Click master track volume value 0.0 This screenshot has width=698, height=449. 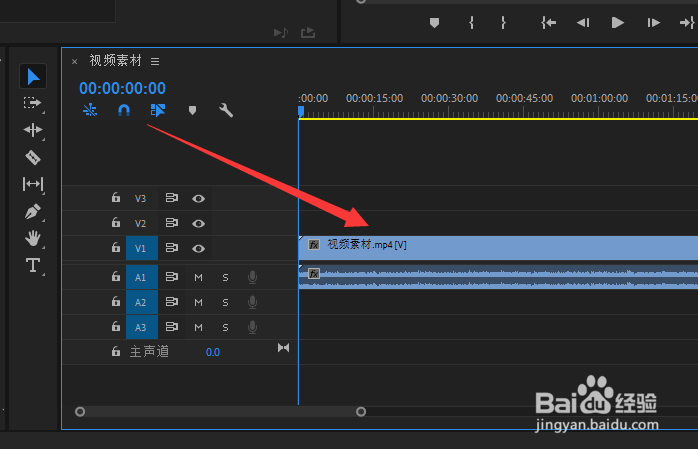(213, 352)
